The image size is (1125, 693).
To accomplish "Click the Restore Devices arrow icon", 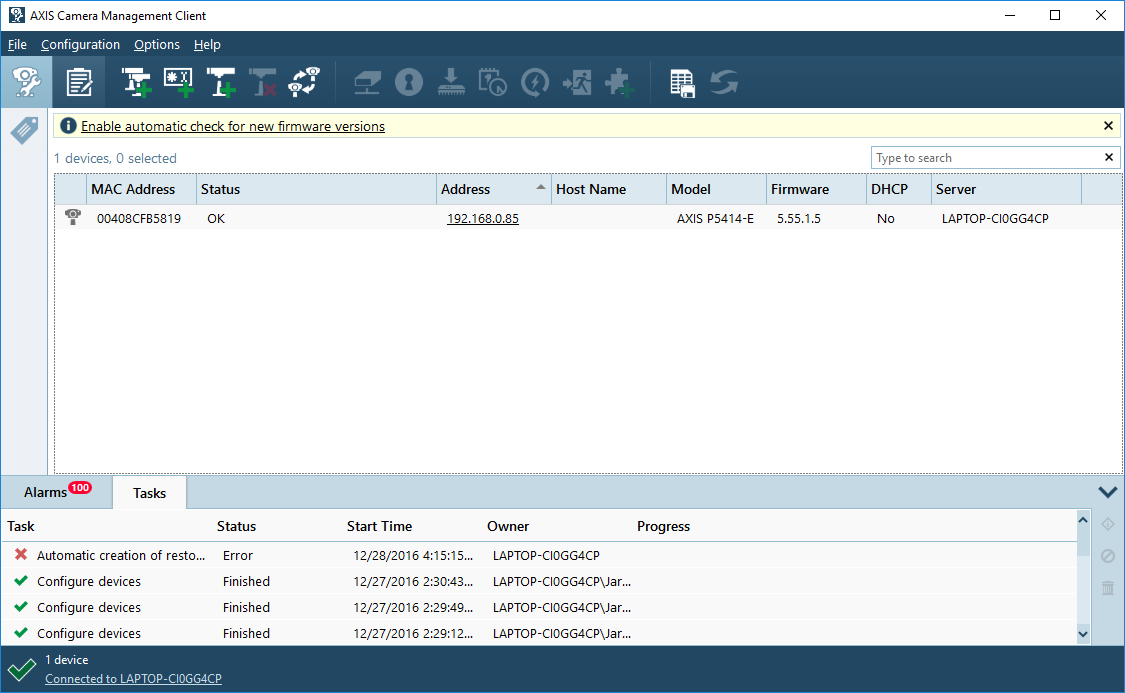I will (578, 82).
